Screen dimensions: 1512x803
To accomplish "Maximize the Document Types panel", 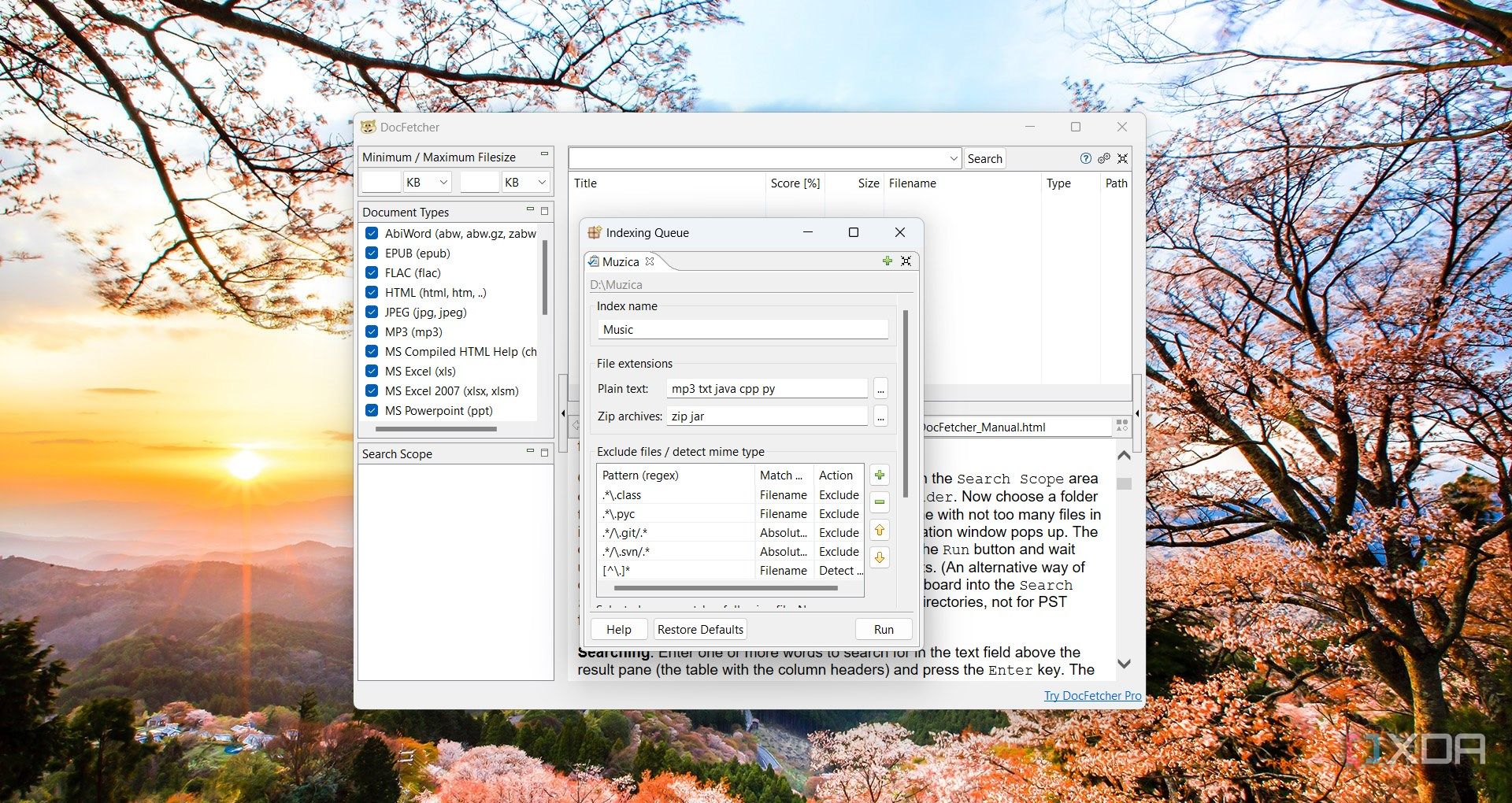I will (x=544, y=211).
